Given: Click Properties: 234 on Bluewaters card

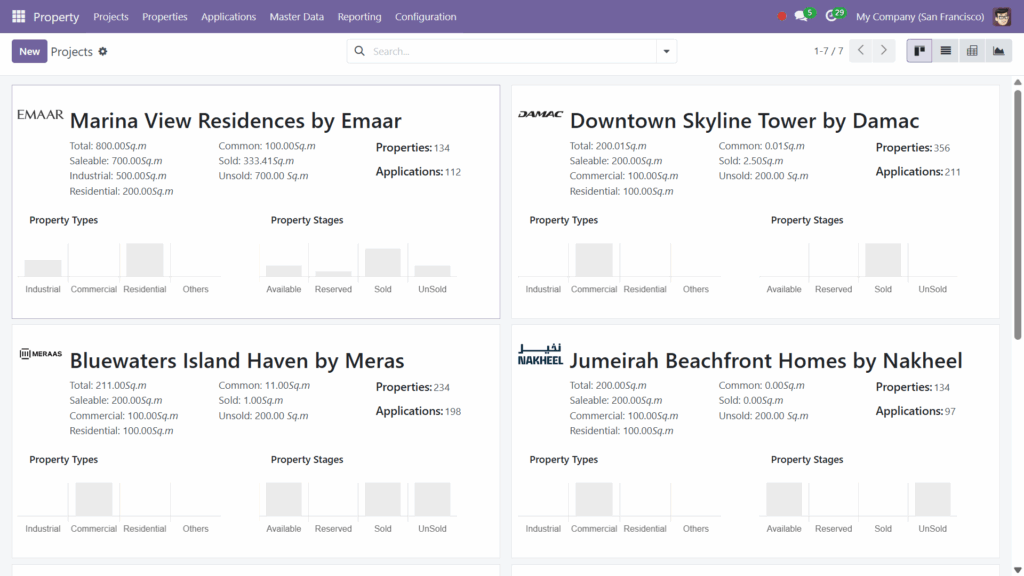Looking at the screenshot, I should click(413, 387).
